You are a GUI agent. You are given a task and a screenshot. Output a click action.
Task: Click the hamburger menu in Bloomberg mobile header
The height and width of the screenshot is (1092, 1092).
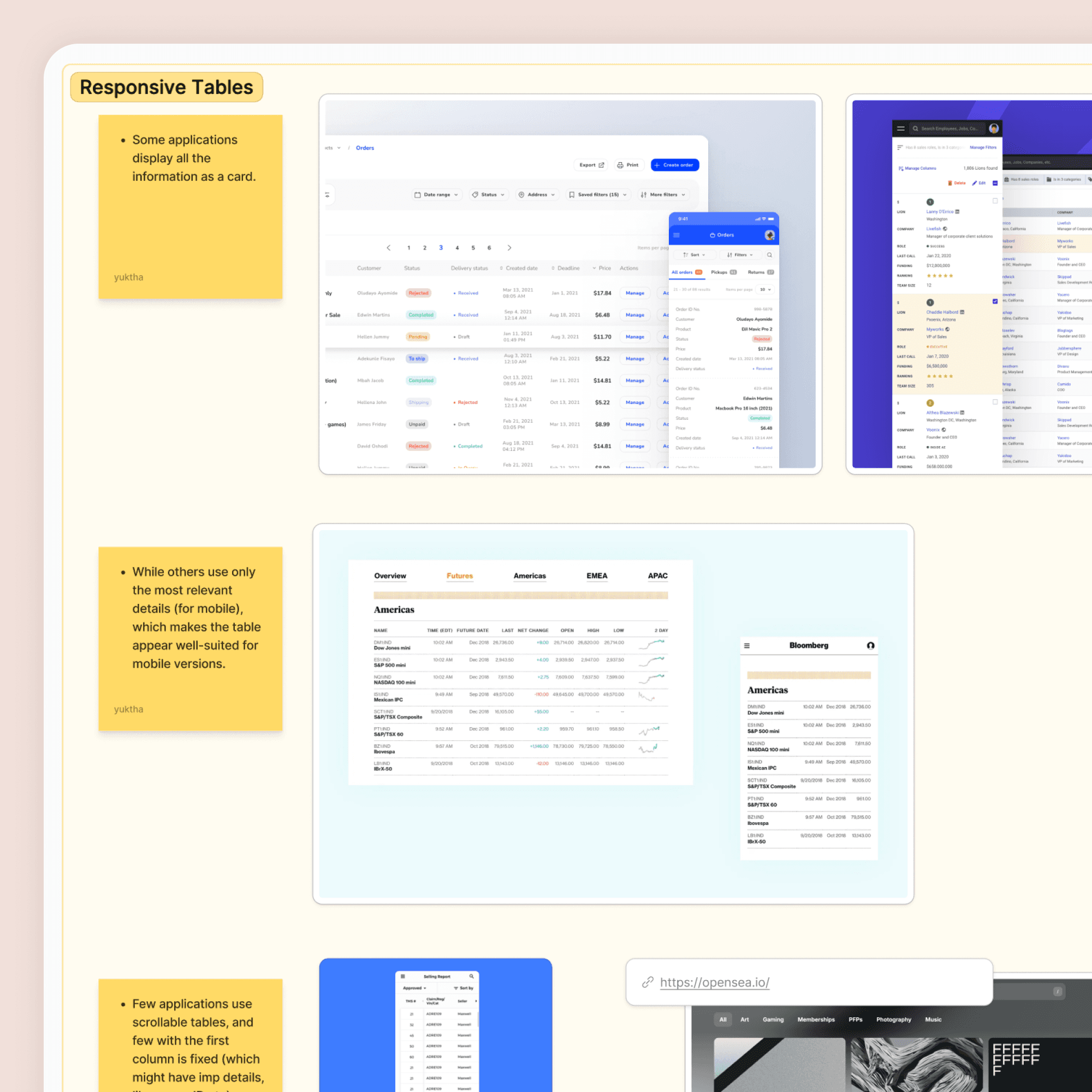point(746,645)
